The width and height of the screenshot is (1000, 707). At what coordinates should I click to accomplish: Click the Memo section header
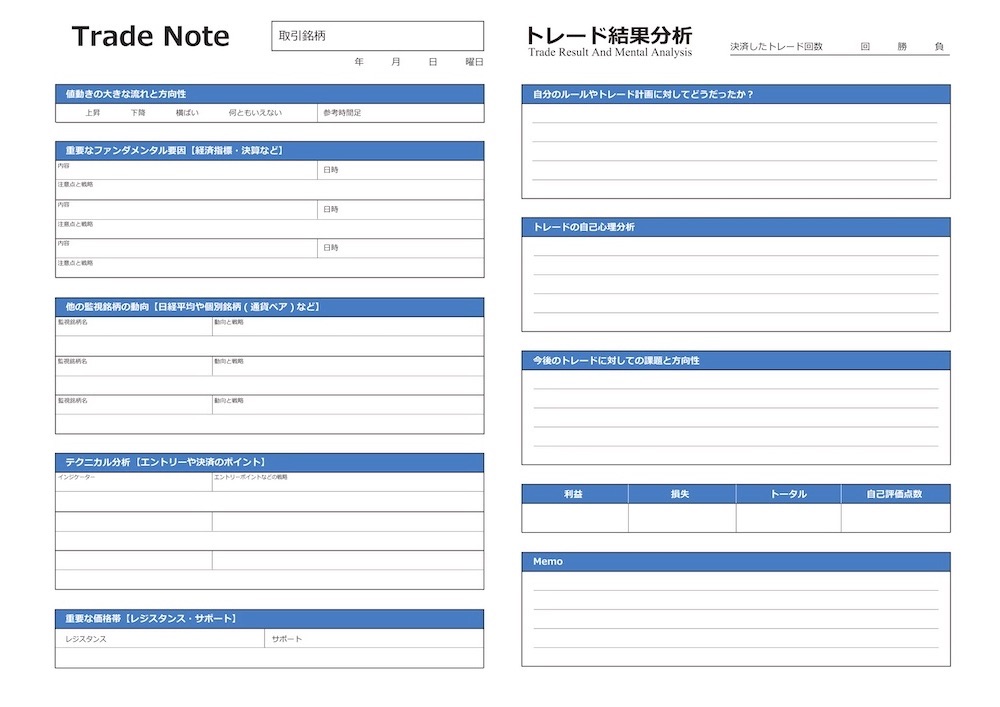pyautogui.click(x=736, y=562)
